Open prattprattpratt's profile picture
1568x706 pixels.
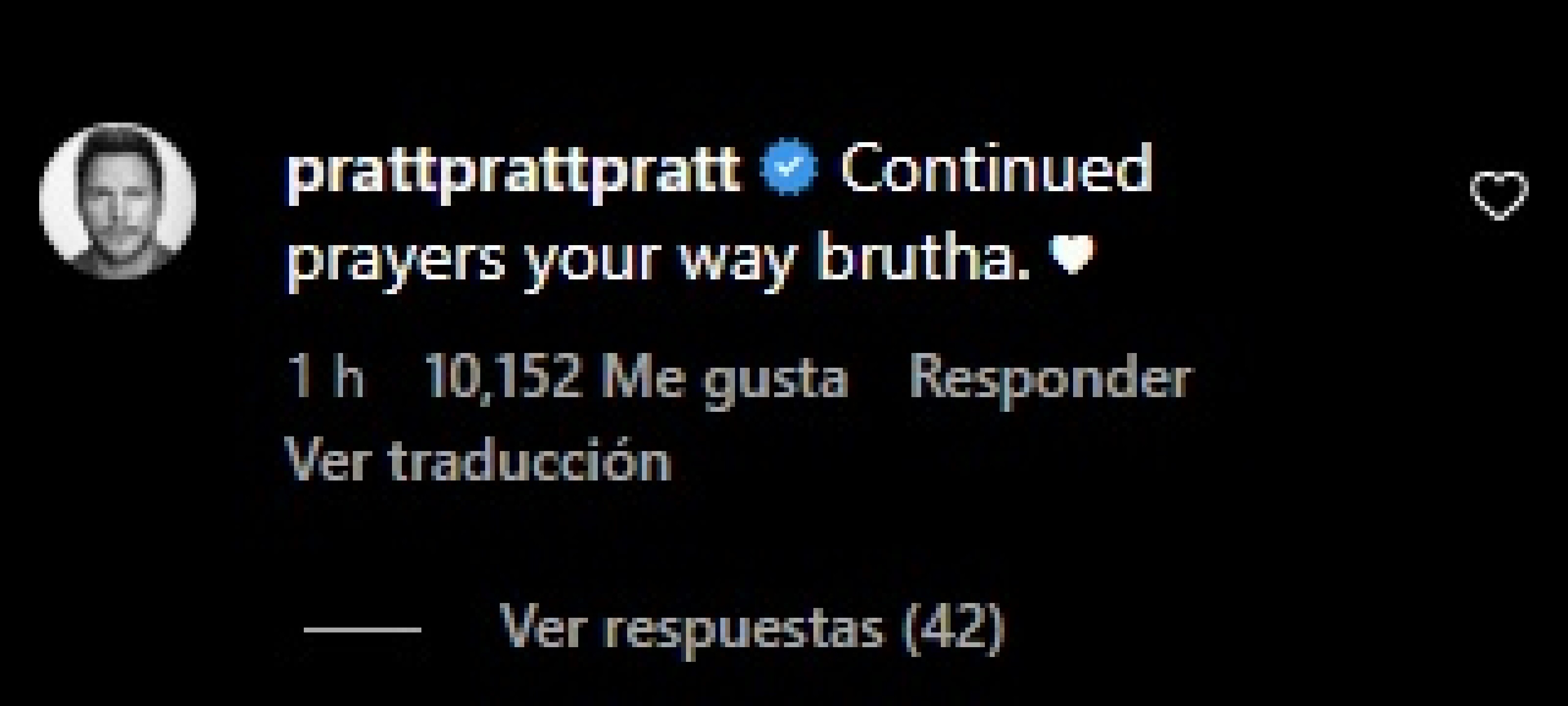point(118,201)
